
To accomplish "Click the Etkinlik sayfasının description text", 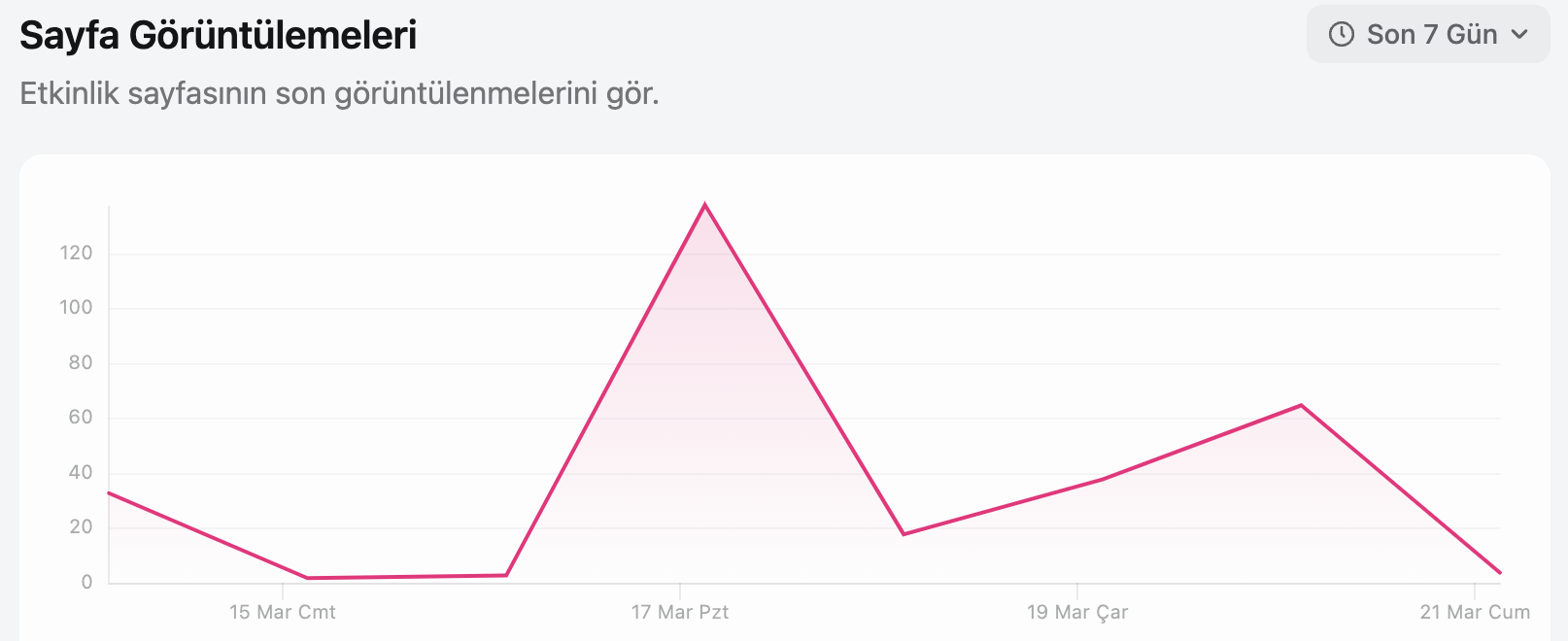I will pos(339,93).
